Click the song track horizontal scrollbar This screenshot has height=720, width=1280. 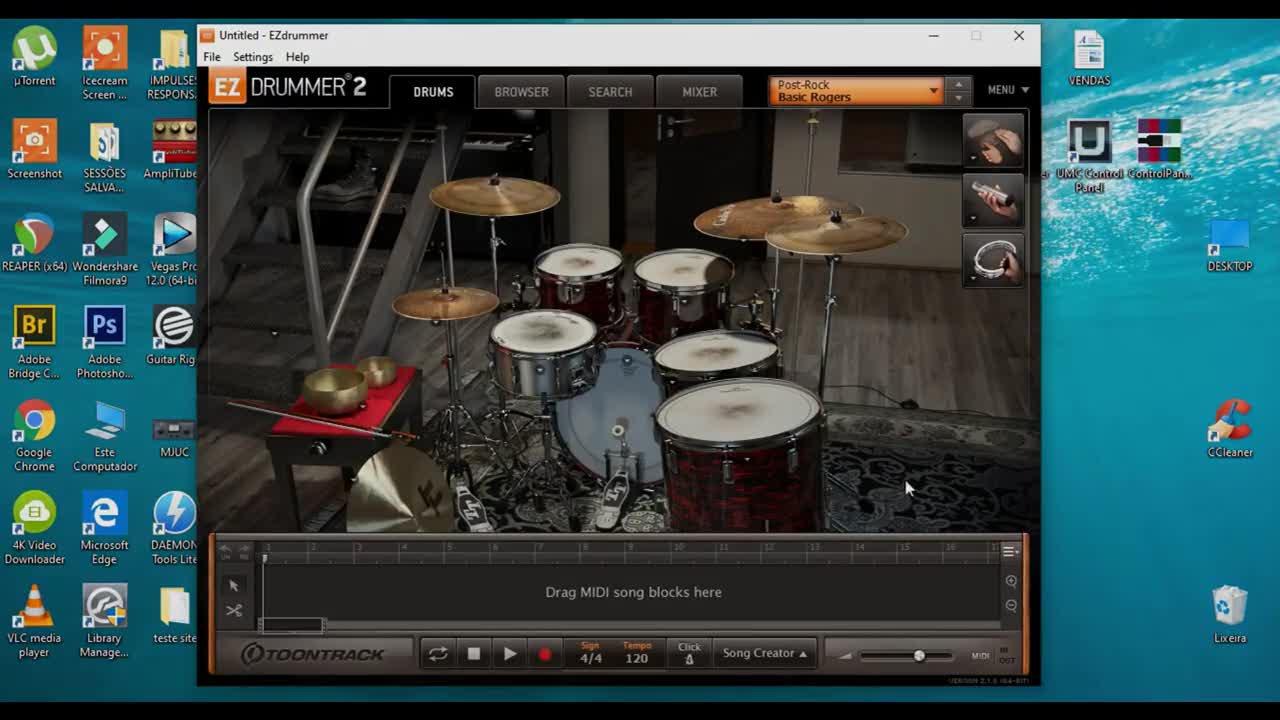coord(292,626)
